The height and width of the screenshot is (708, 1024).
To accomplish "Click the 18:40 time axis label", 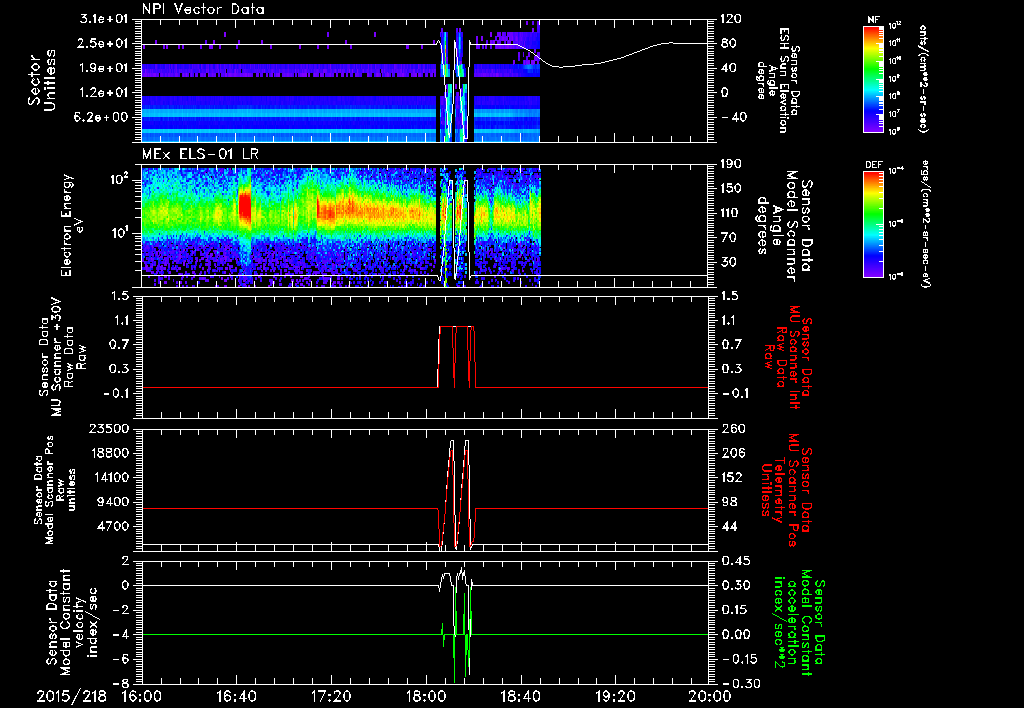I will click(520, 696).
